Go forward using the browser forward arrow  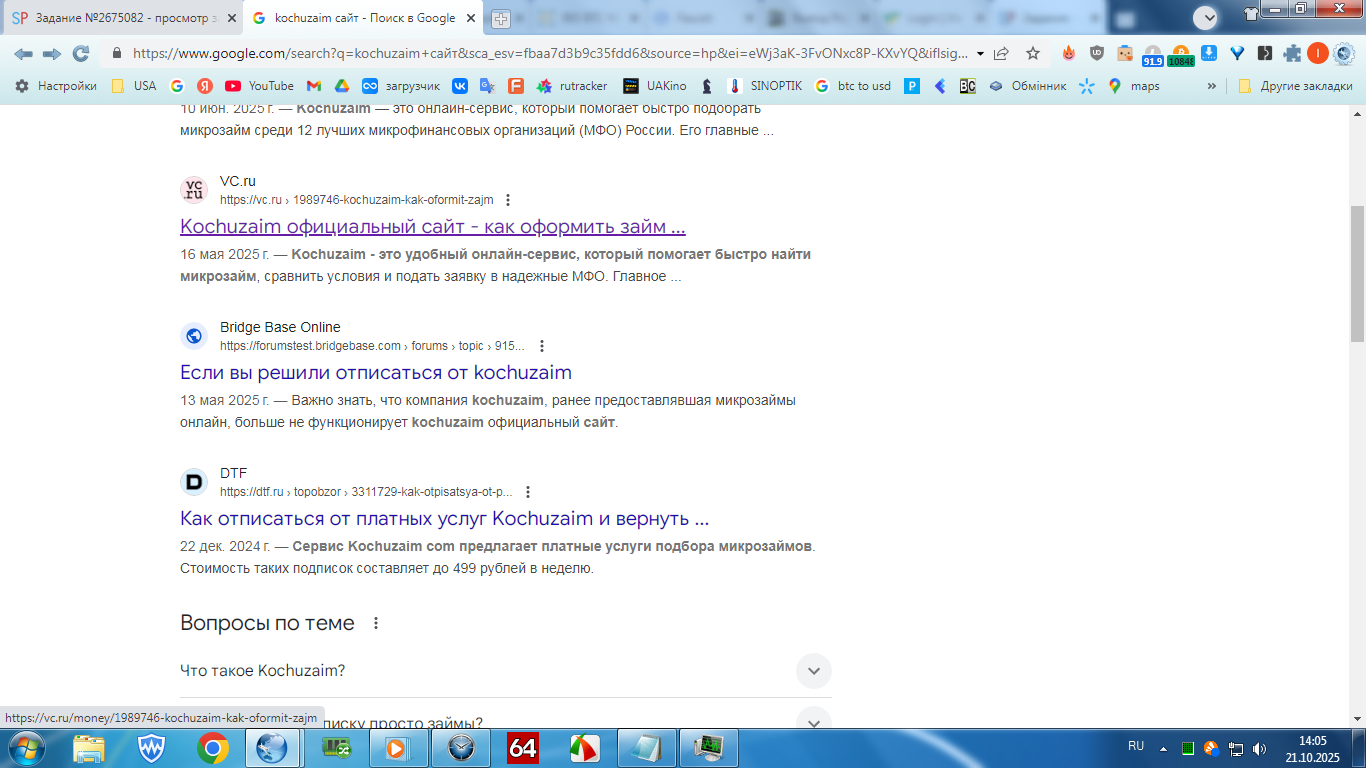[52, 54]
